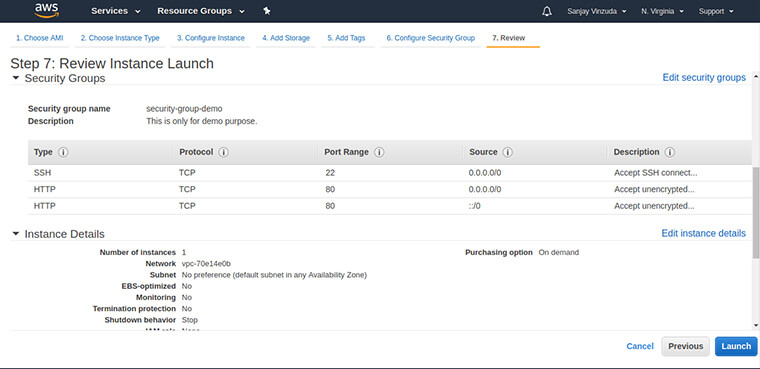Click the pin shortcuts icon in navbar
Screen dimensions: 760x369
(x=267, y=11)
